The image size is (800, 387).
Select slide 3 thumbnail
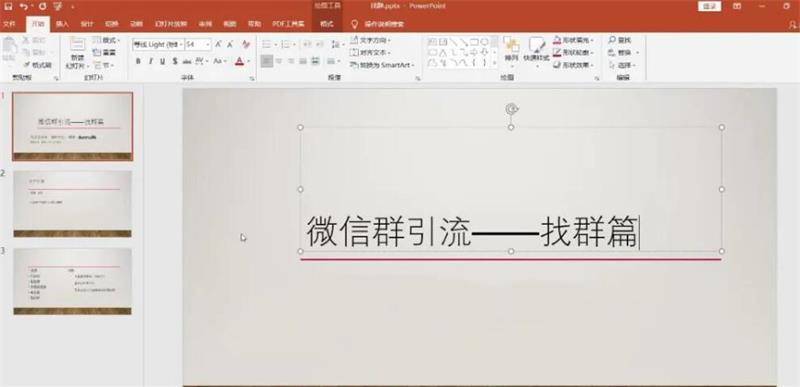(72, 281)
